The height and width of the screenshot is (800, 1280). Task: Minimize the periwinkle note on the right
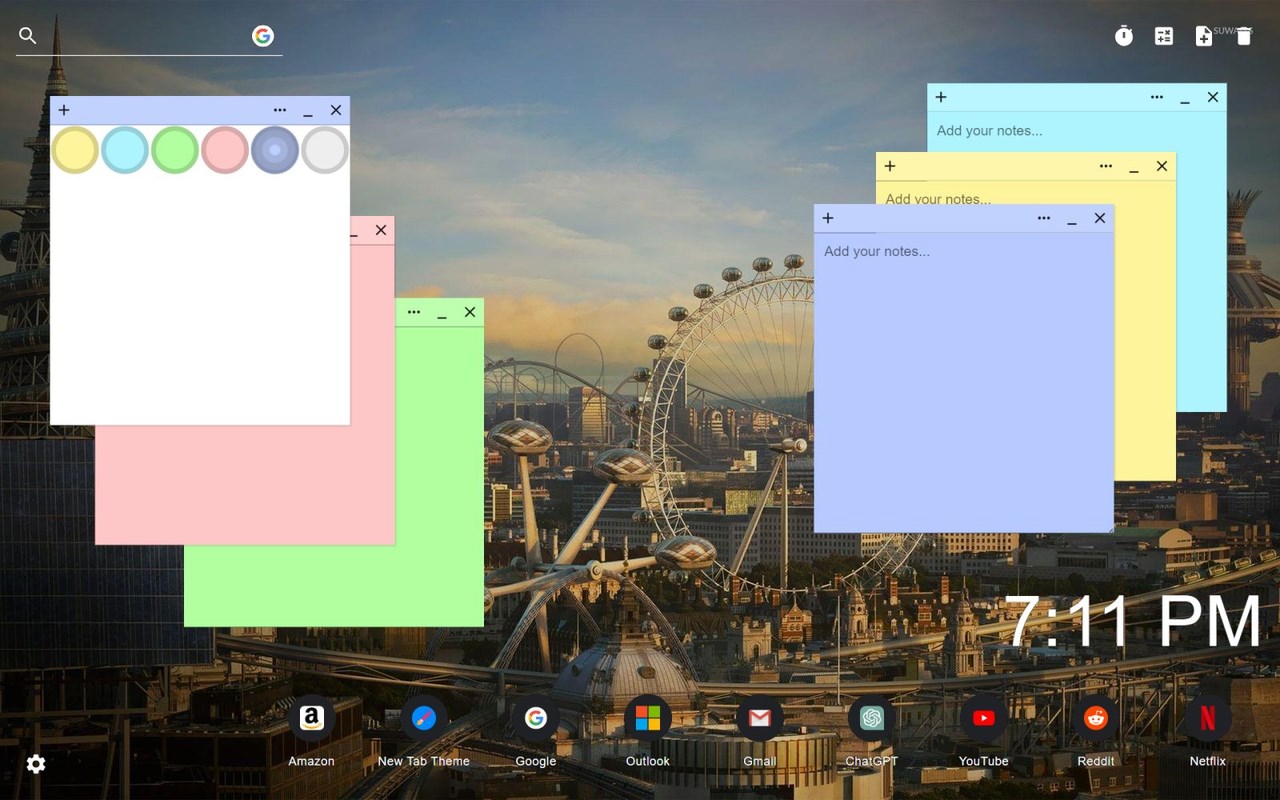[1072, 220]
